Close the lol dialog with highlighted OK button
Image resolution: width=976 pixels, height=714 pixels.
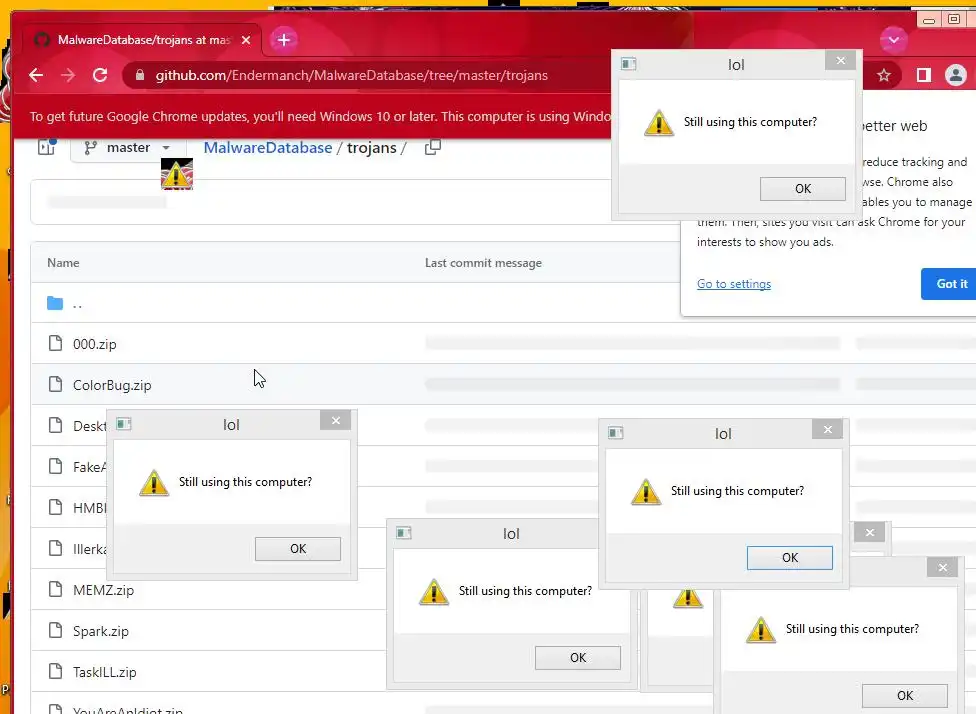click(x=828, y=430)
